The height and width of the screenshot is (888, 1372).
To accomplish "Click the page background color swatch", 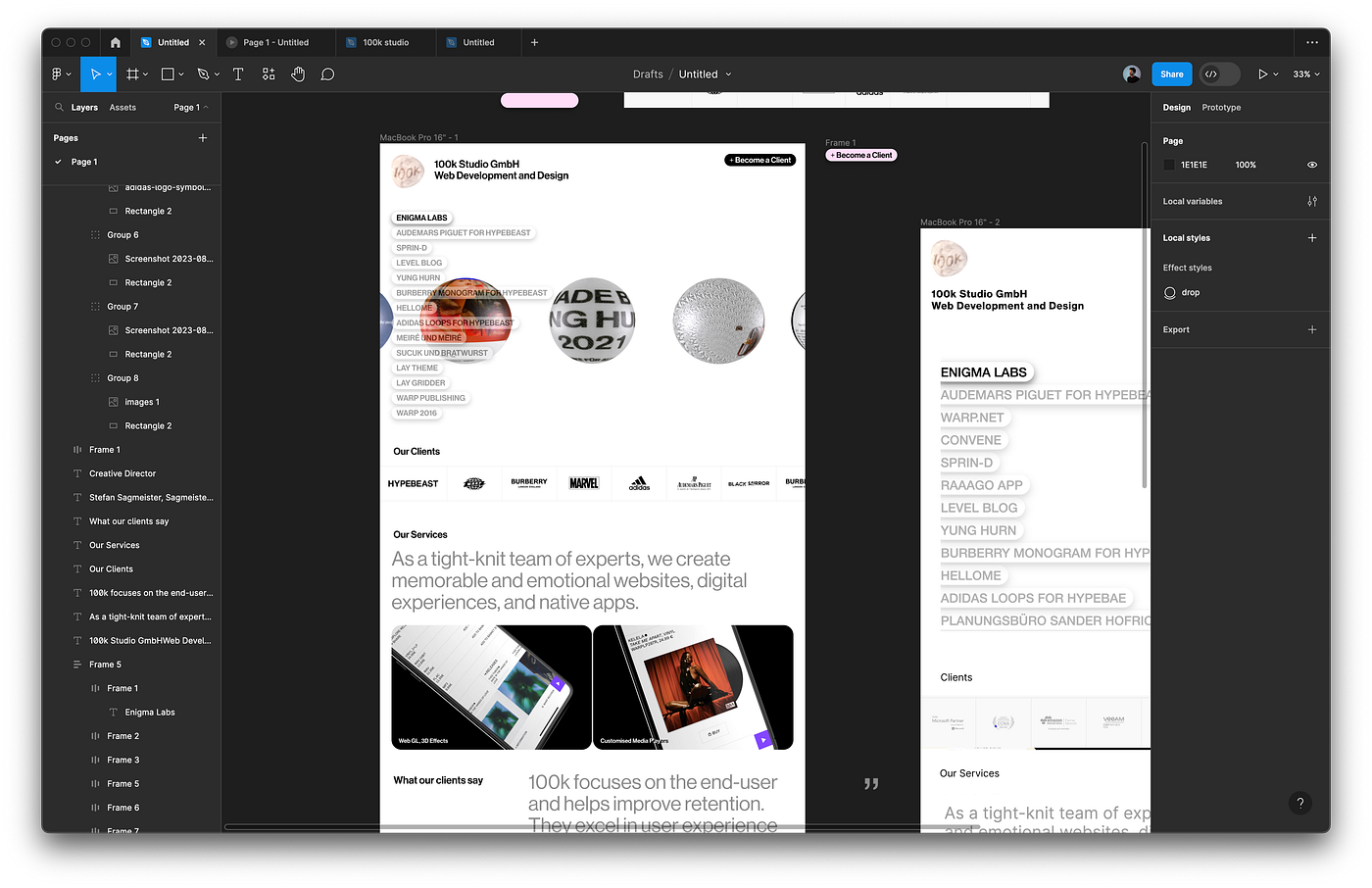I will tap(1169, 165).
